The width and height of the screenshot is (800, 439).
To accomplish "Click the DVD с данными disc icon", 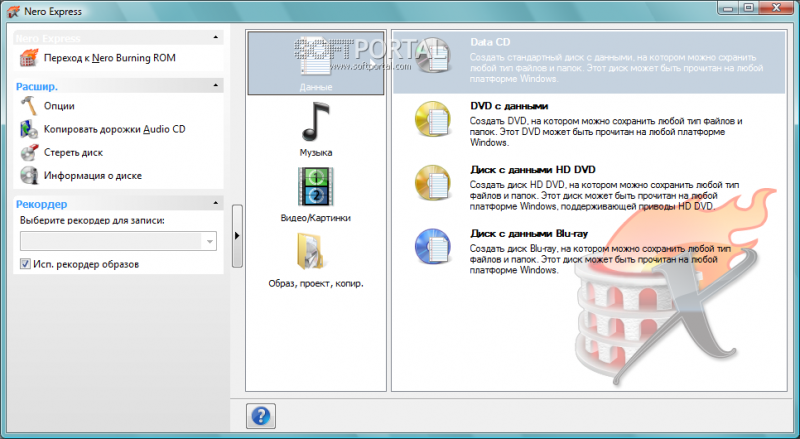I will [x=433, y=119].
